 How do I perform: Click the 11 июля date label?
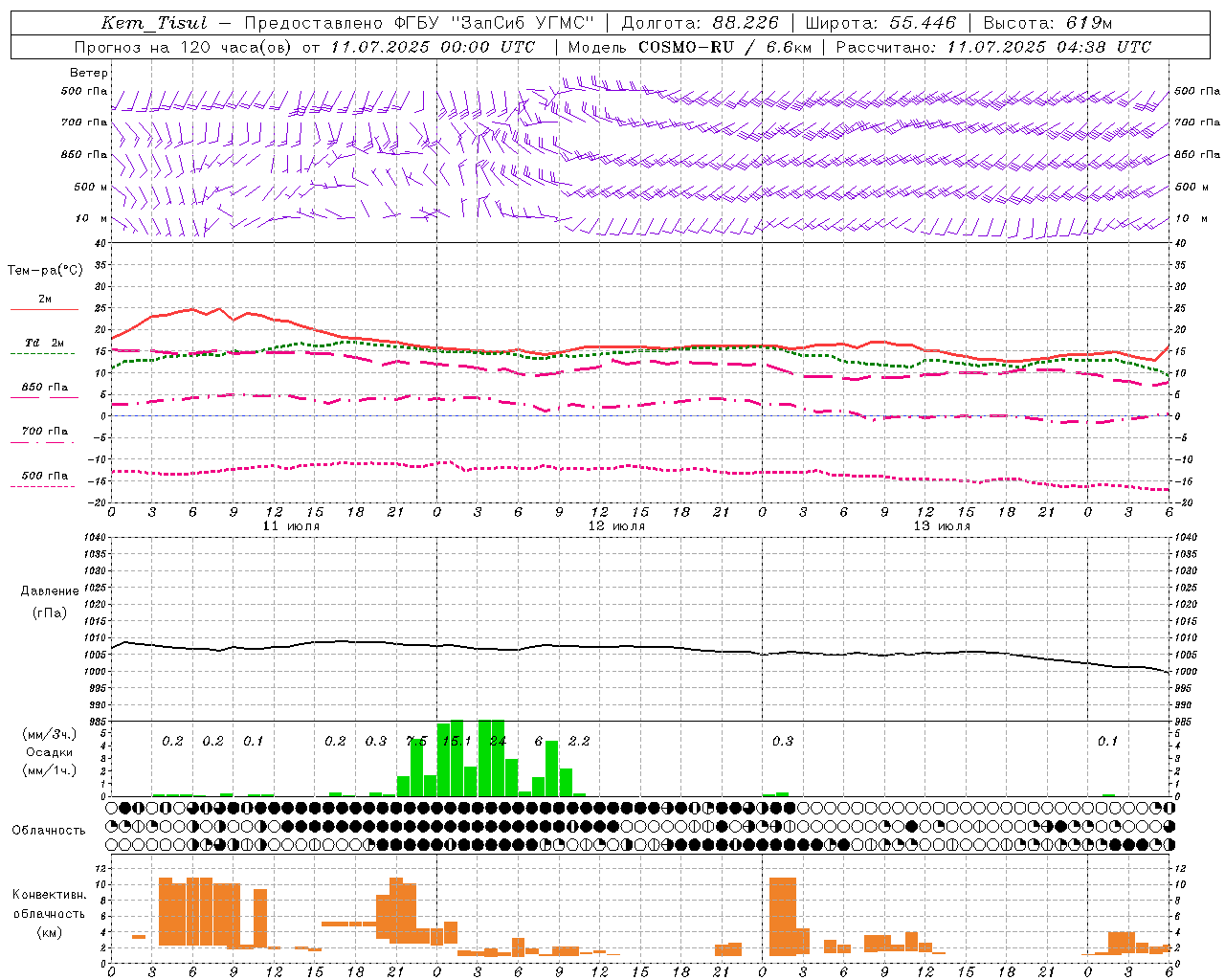pos(291,525)
